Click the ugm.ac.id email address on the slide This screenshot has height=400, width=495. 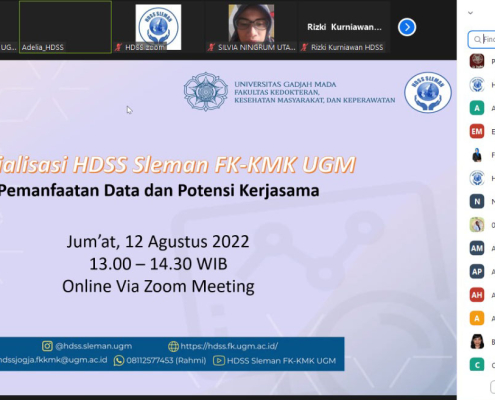pyautogui.click(x=53, y=361)
